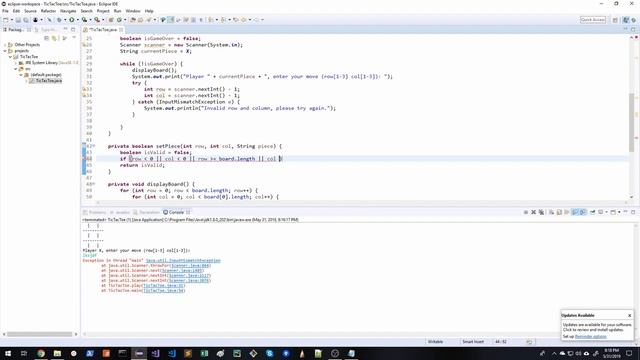Viewport: 640px width, 360px height.
Task: Click Remove All Terminated Launches in Console
Action: click(x=541, y=212)
